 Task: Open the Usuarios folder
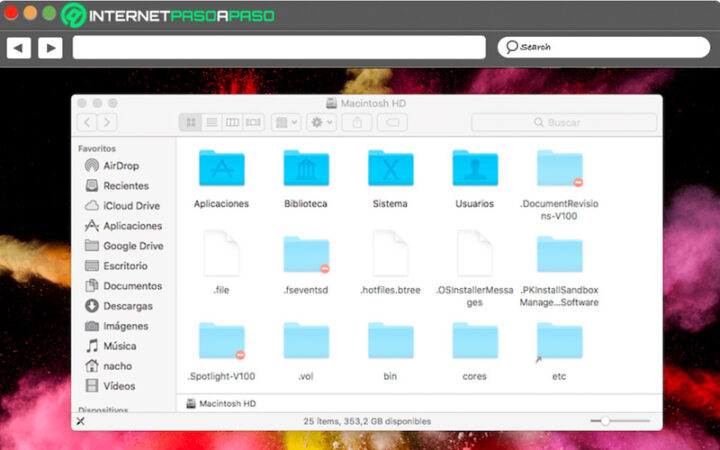(x=474, y=169)
